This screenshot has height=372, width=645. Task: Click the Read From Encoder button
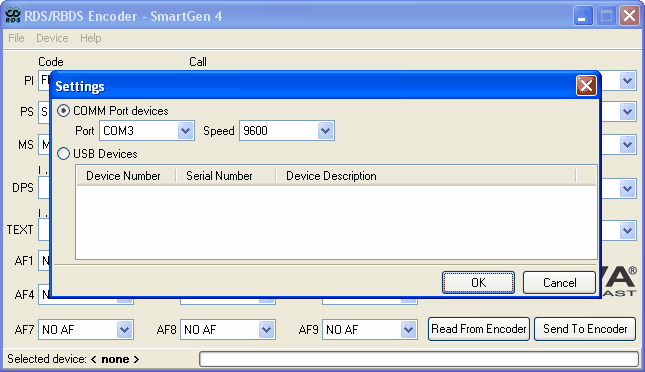479,329
